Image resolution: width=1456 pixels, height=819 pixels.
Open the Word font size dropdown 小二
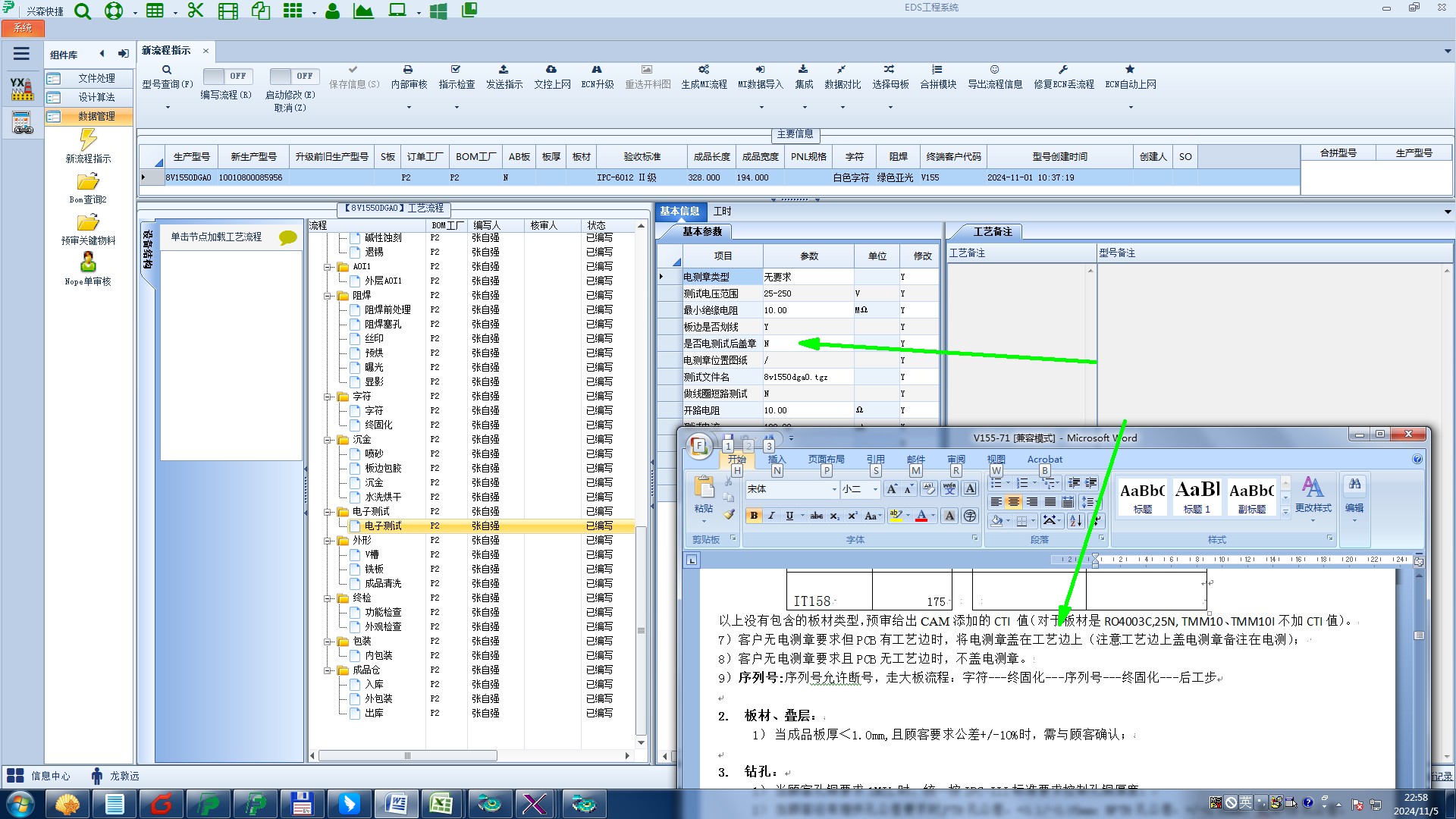click(875, 489)
